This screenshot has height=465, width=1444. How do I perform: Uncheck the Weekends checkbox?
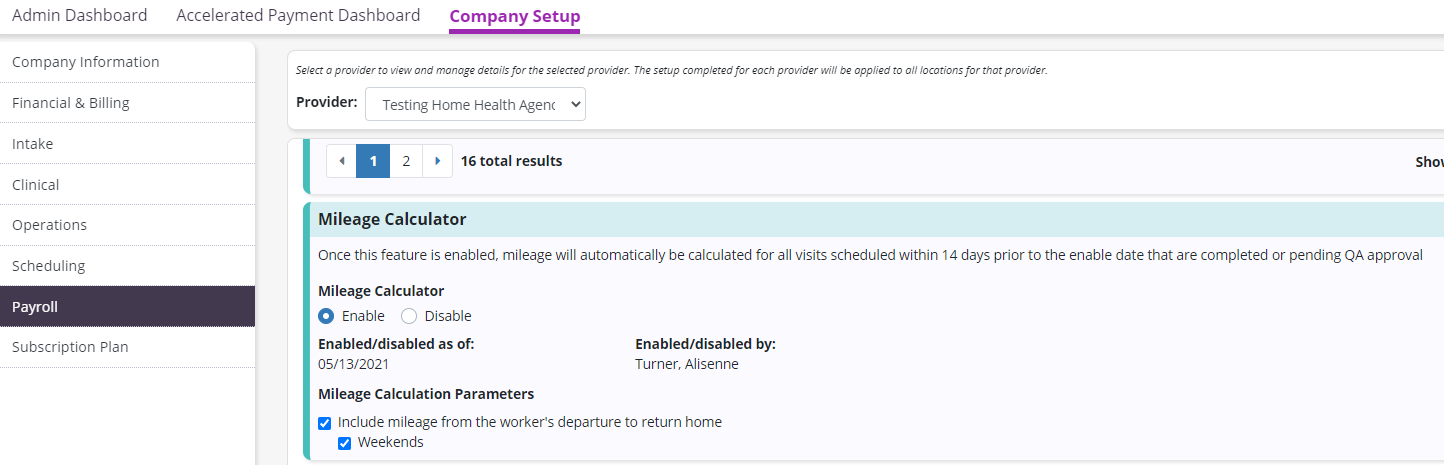tap(345, 443)
